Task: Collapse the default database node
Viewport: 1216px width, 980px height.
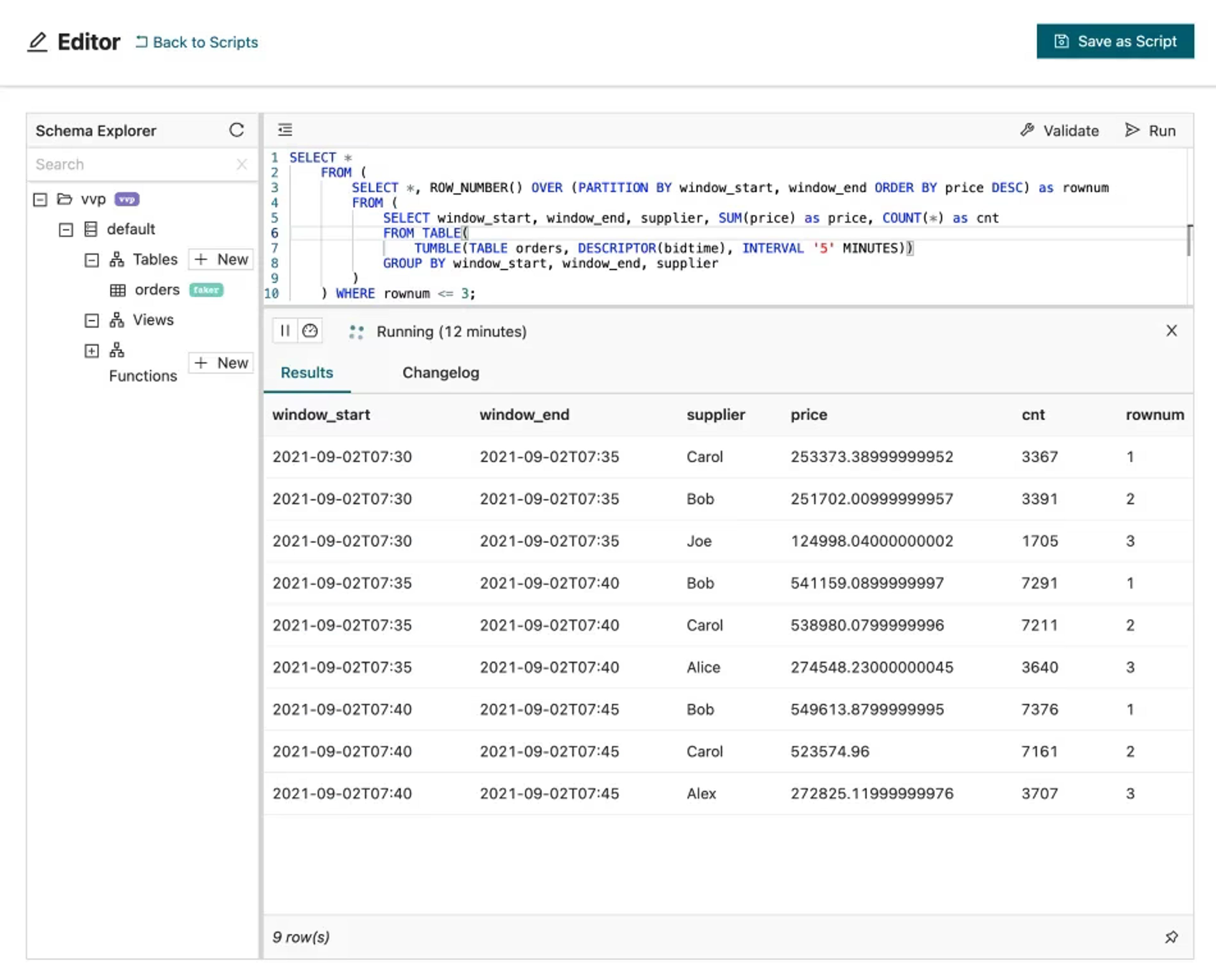Action: (x=66, y=230)
